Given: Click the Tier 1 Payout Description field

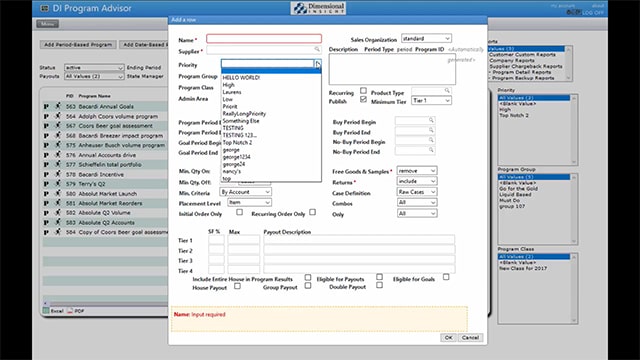Looking at the screenshot, I should point(359,240).
